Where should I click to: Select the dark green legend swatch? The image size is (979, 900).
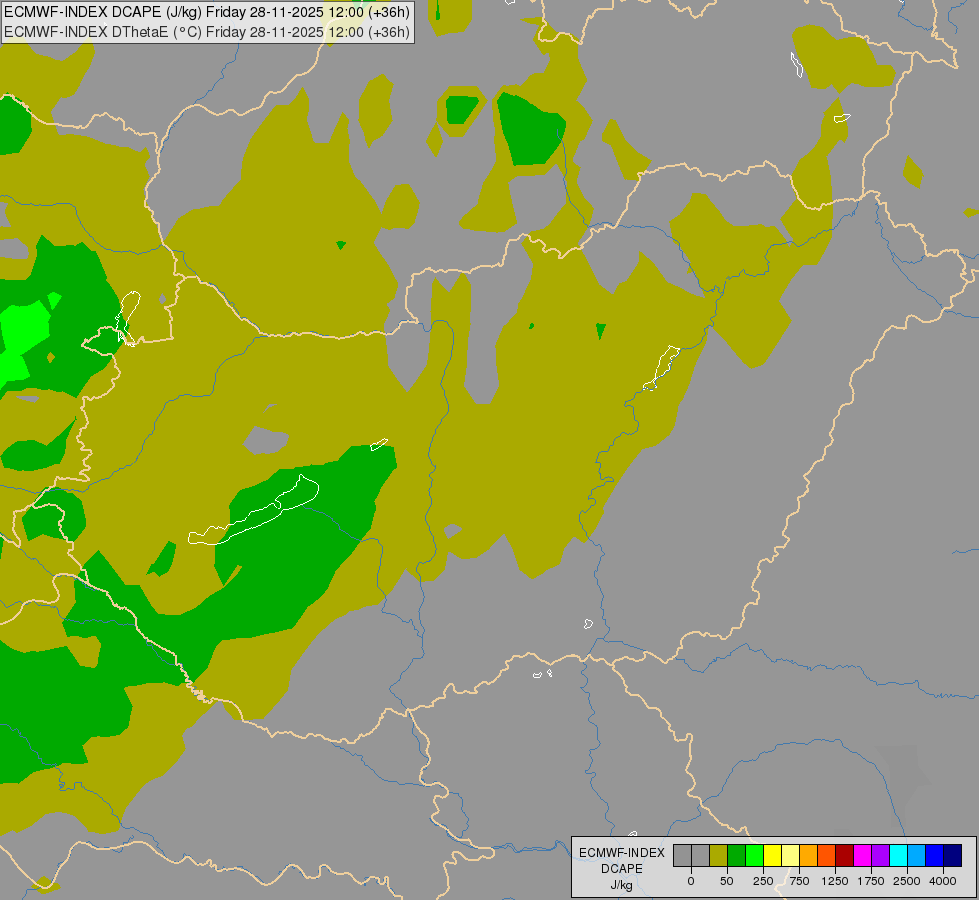coord(736,856)
